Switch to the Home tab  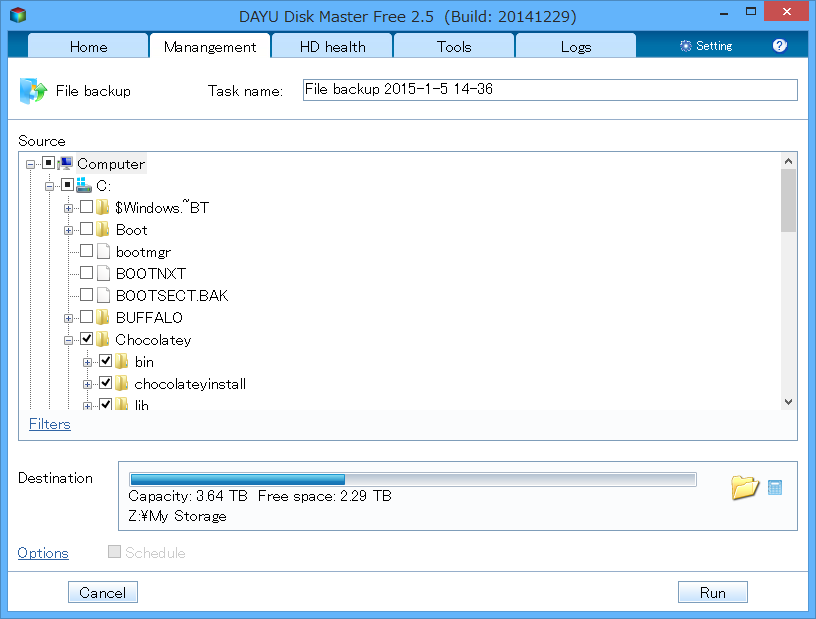[x=88, y=46]
